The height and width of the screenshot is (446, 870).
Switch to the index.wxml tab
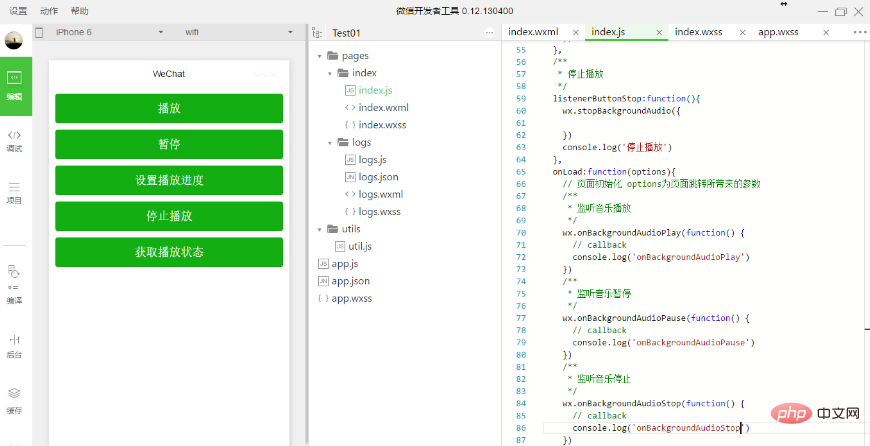point(533,32)
